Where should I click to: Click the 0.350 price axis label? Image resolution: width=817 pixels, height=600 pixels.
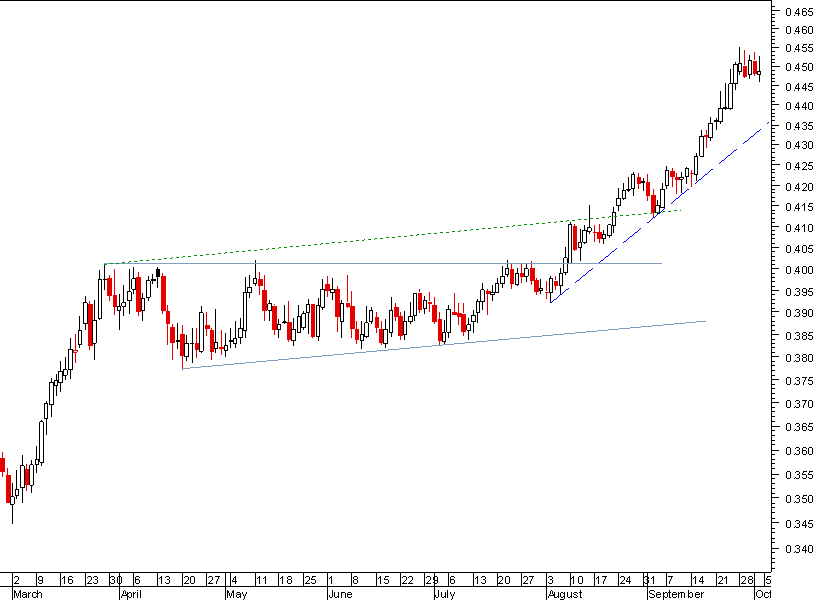pos(799,499)
